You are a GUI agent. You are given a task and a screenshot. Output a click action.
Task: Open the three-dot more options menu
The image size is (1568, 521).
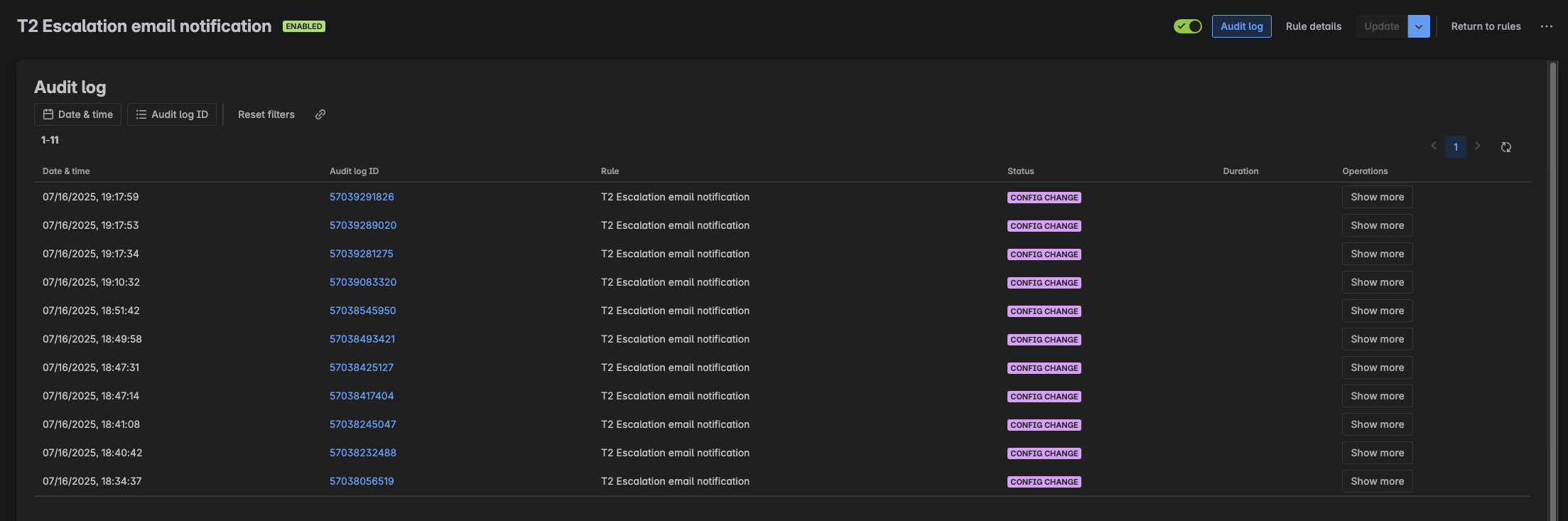(x=1547, y=26)
